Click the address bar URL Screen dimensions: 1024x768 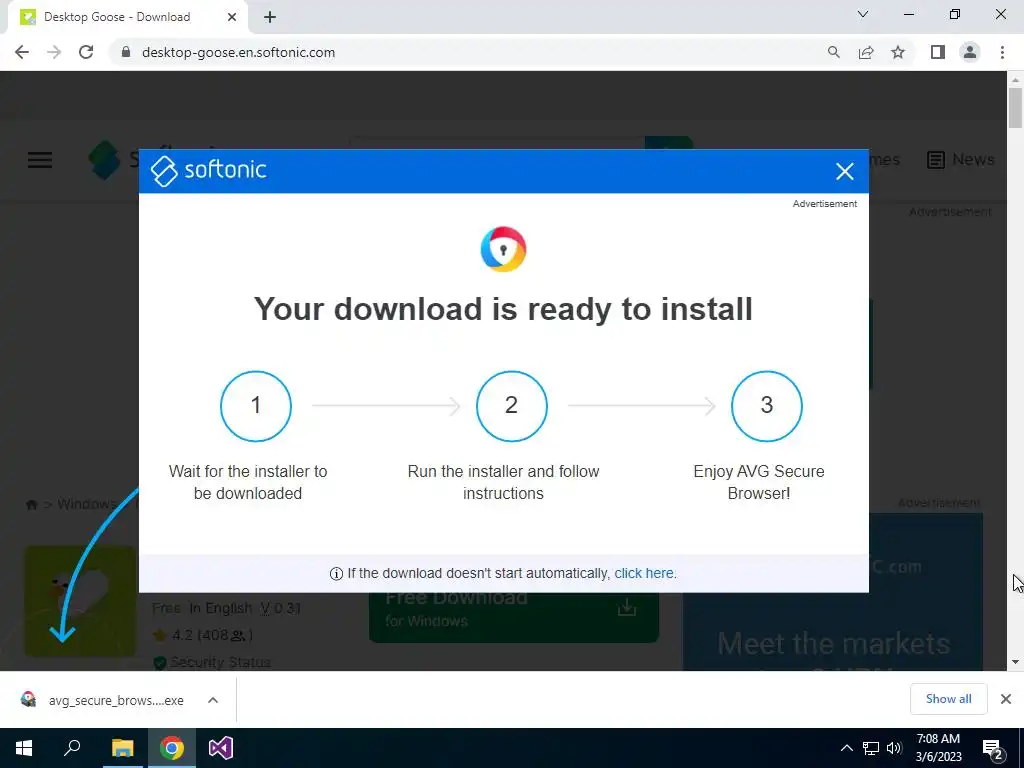pos(238,52)
